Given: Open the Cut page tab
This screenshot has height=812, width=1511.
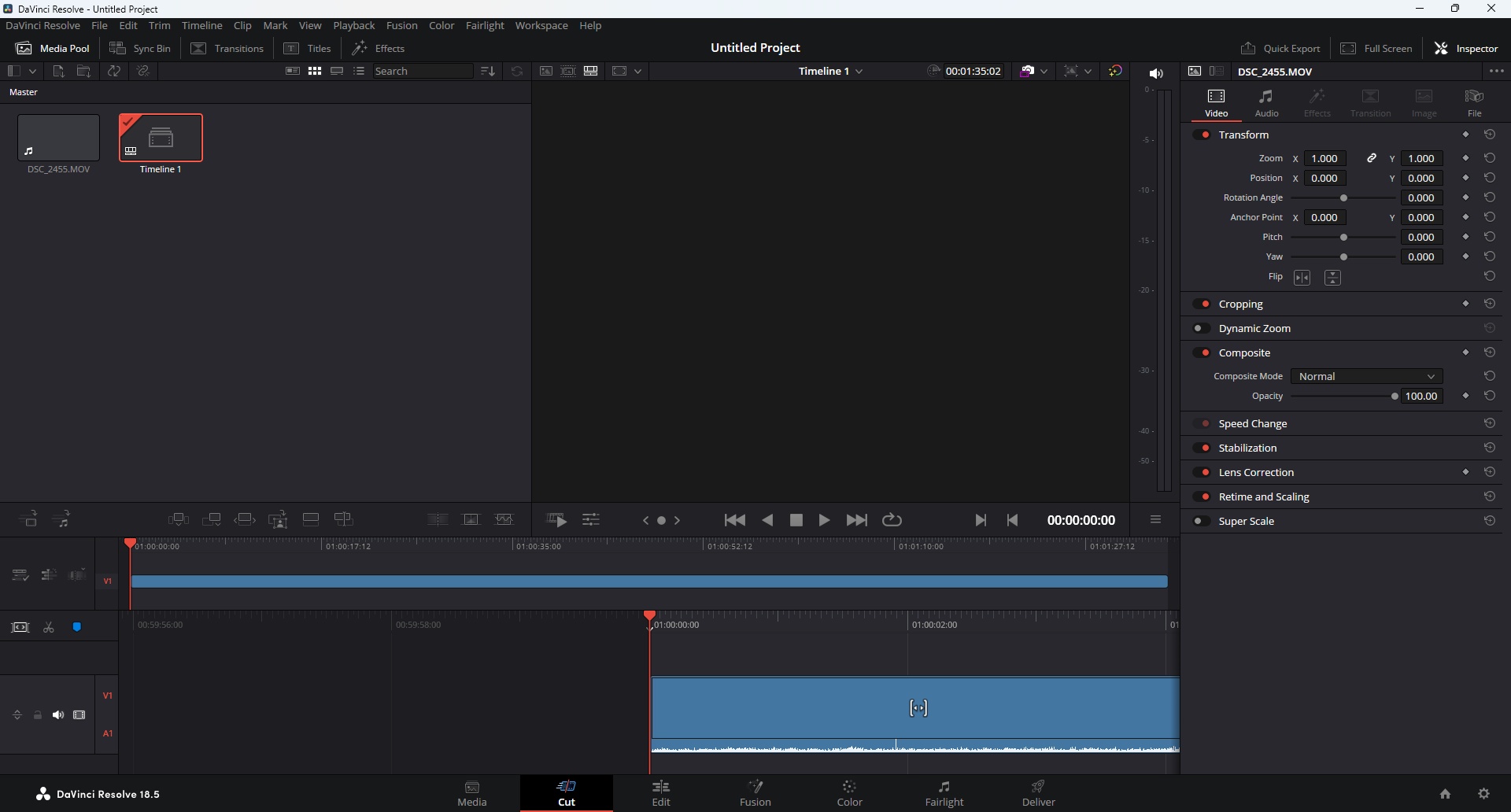Looking at the screenshot, I should pos(567,793).
